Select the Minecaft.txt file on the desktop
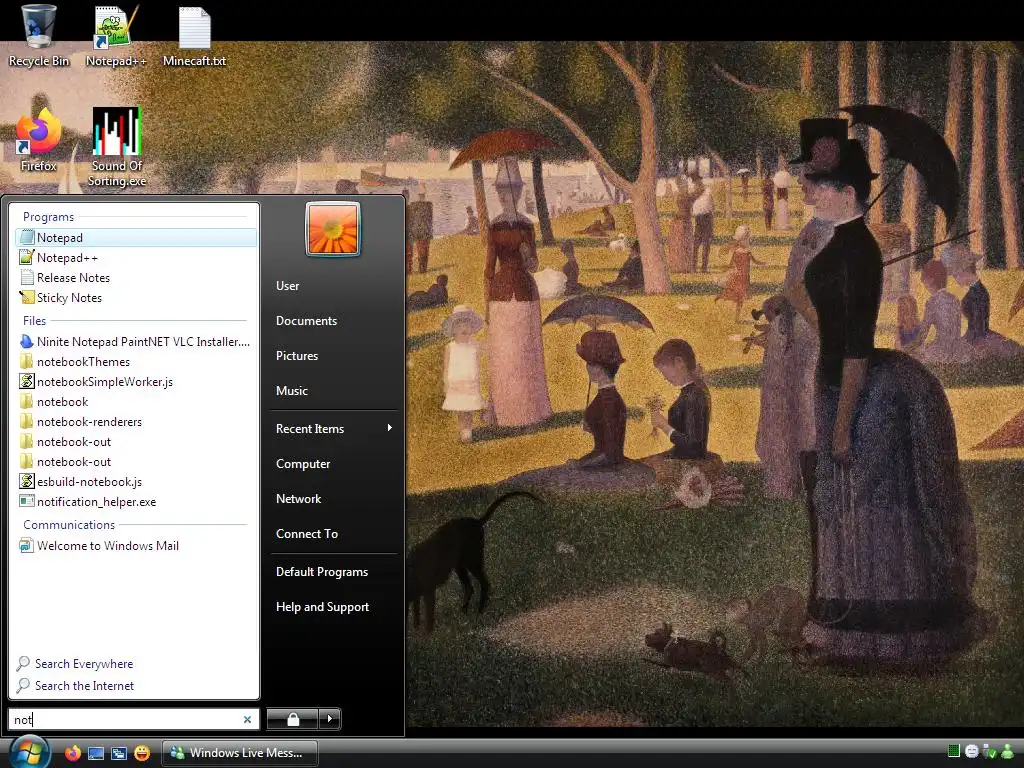Screen dimensions: 1024x768 tap(194, 36)
